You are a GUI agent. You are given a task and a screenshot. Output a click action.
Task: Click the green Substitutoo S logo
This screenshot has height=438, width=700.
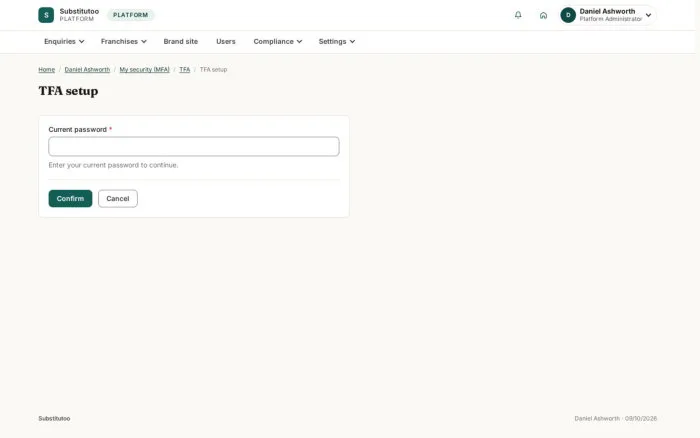click(x=46, y=15)
